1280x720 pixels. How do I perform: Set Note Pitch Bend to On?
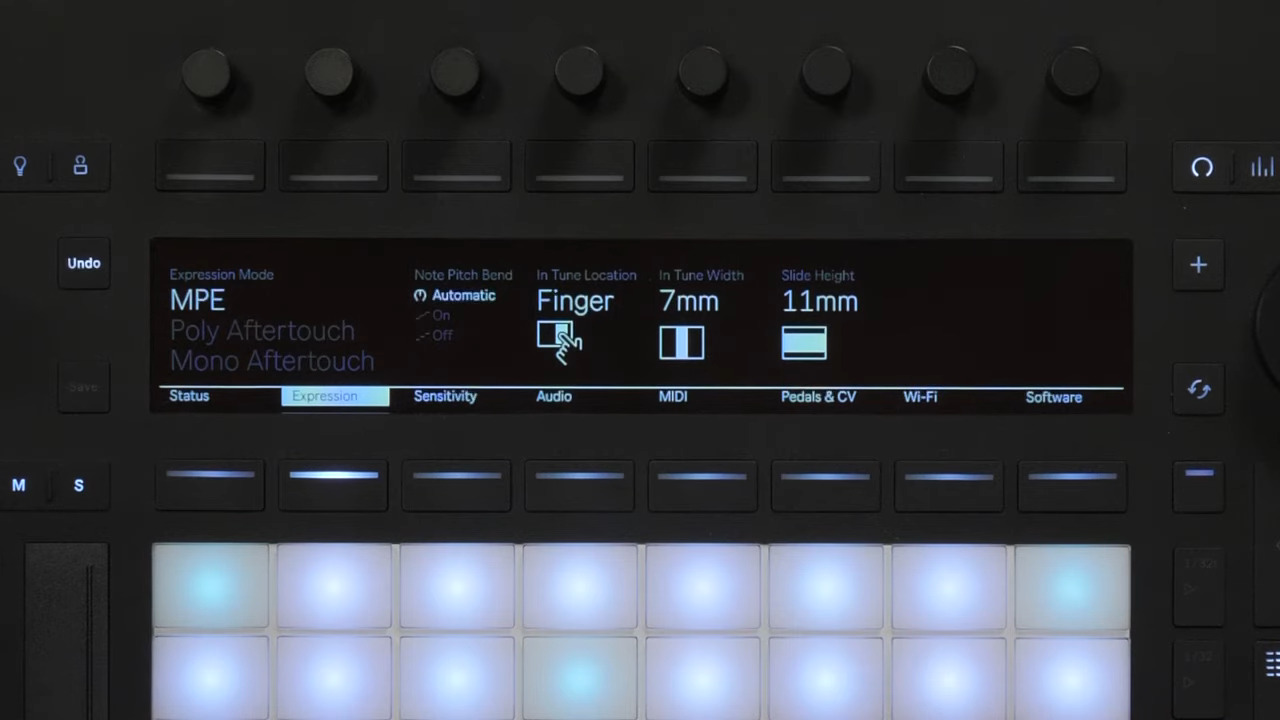441,315
